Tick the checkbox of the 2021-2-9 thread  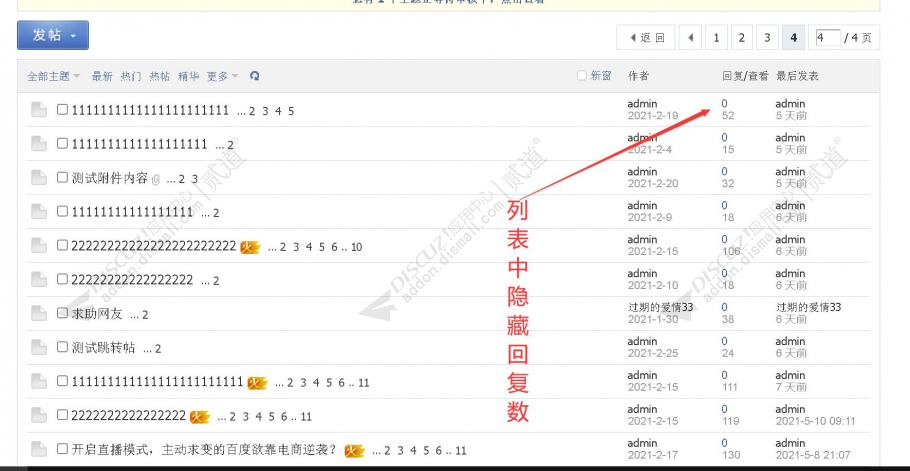pos(62,211)
